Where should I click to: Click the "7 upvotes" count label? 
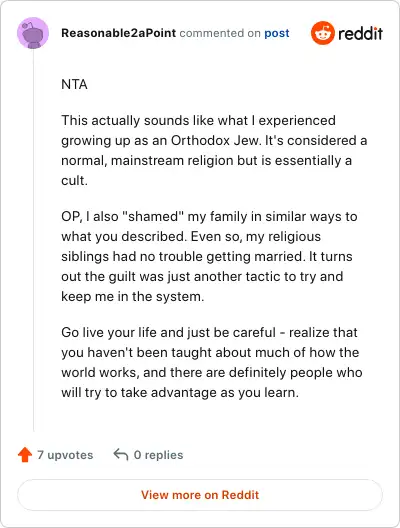[x=65, y=455]
